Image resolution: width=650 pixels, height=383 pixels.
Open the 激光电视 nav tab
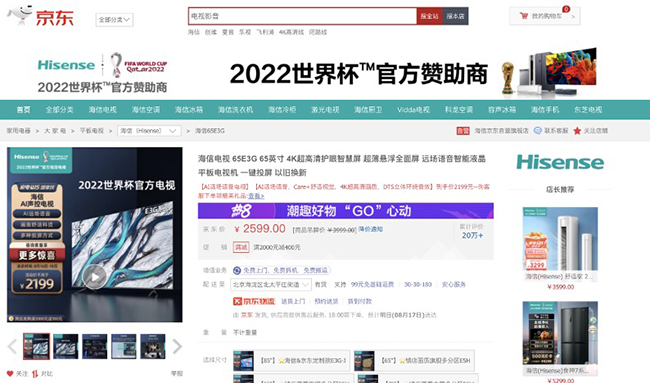[x=325, y=110]
